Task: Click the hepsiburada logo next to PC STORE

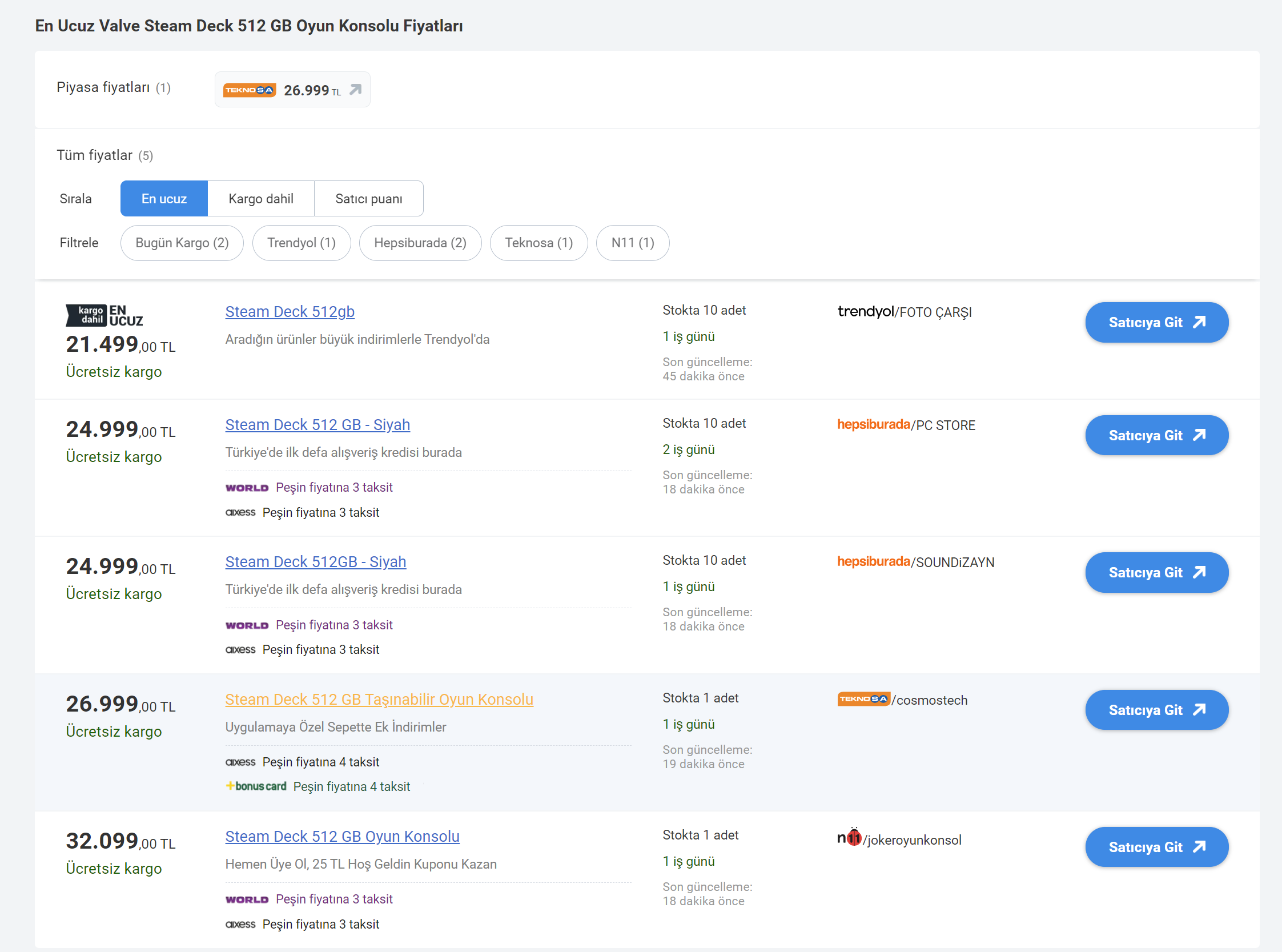Action: [x=874, y=425]
